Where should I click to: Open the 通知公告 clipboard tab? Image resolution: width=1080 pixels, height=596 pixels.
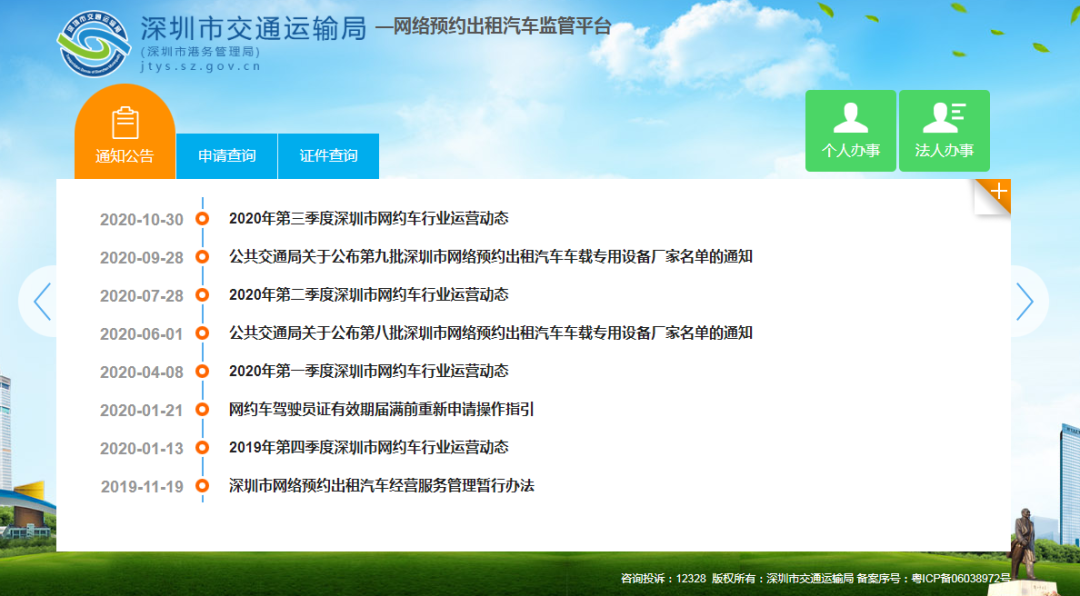[x=125, y=133]
